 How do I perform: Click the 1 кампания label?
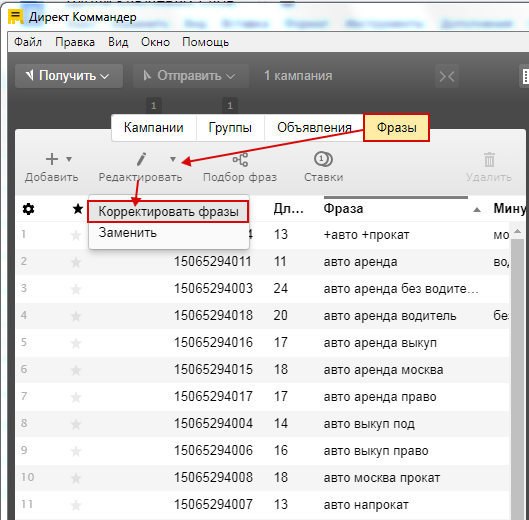tap(298, 76)
